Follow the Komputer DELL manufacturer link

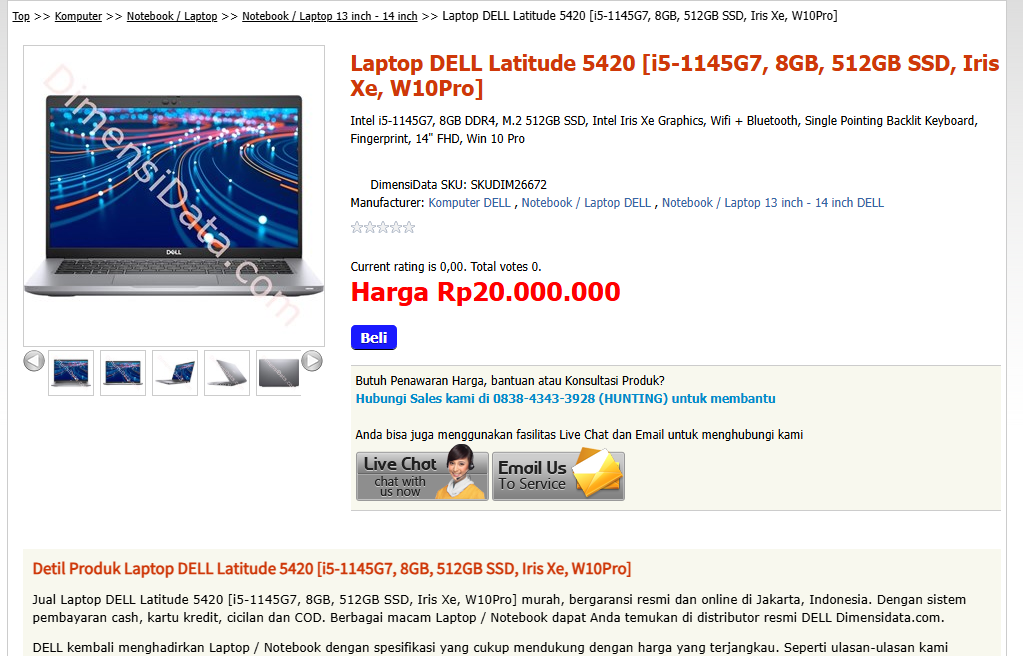coord(470,202)
